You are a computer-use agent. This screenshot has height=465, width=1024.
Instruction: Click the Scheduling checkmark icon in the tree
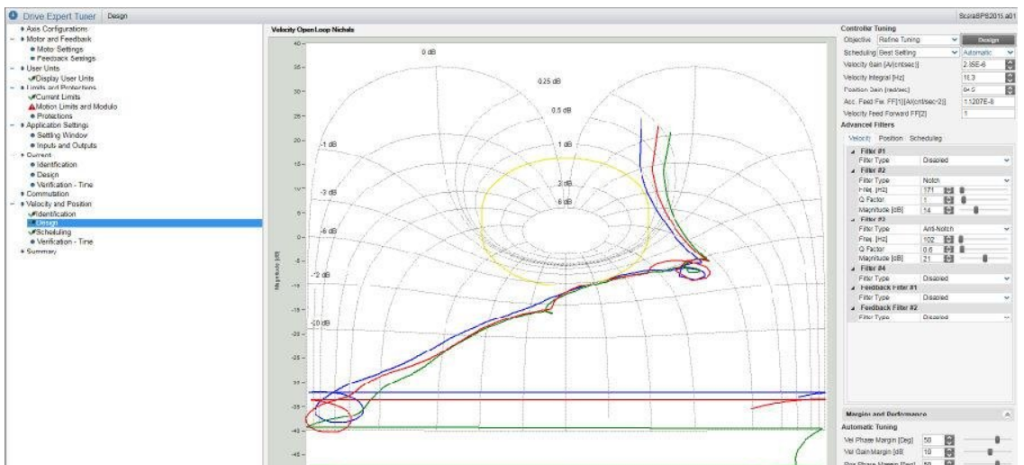point(32,232)
